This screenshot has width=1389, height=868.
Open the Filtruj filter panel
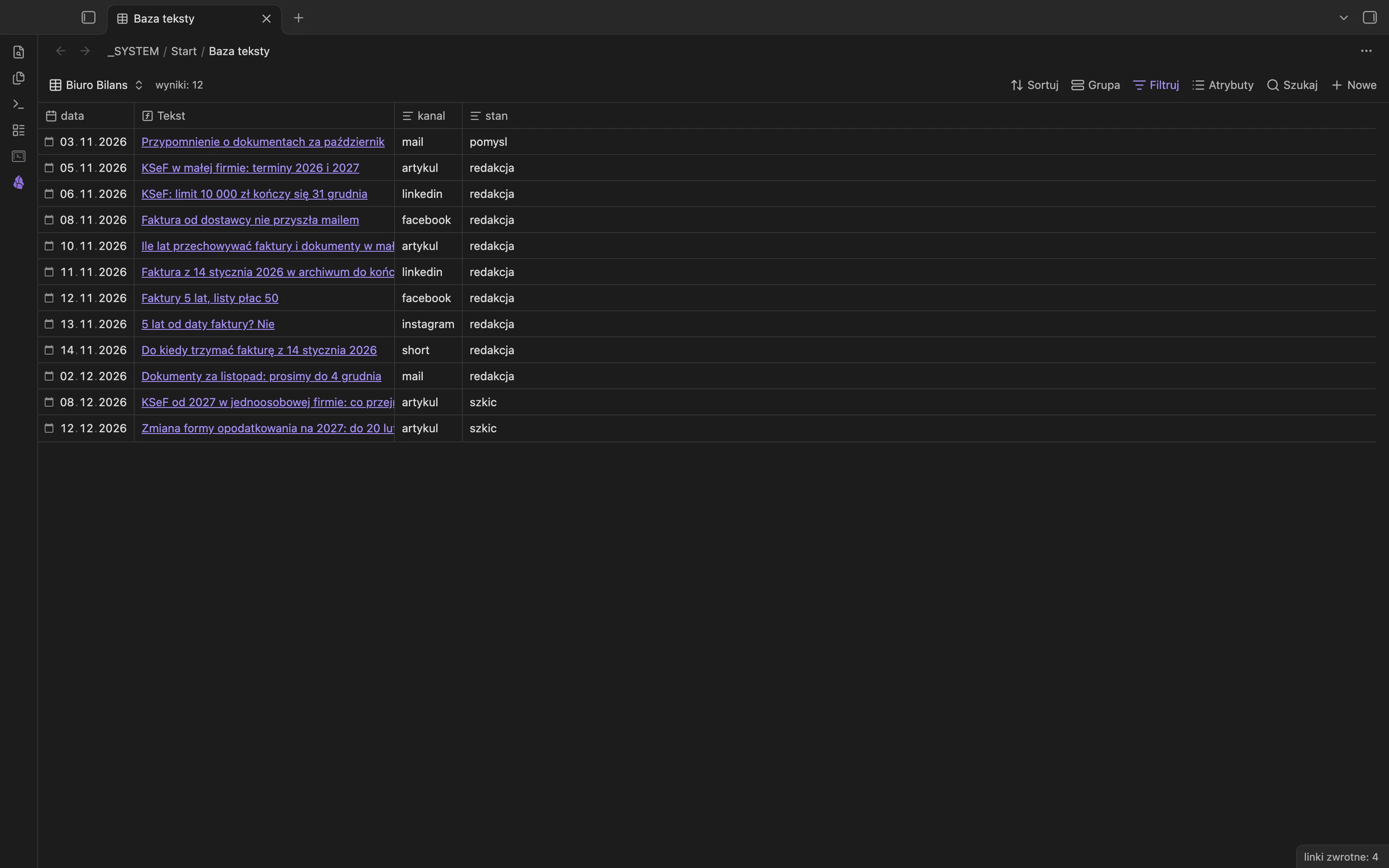[1156, 85]
